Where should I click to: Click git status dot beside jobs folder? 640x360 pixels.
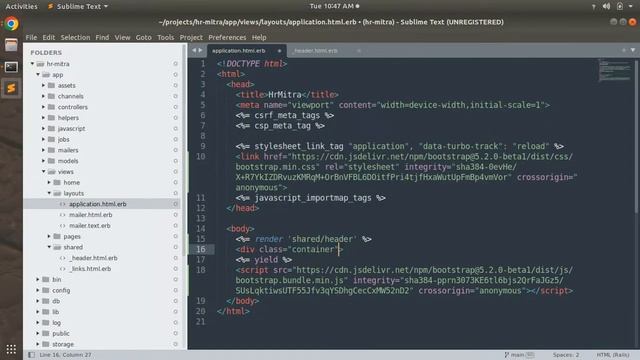[175, 139]
